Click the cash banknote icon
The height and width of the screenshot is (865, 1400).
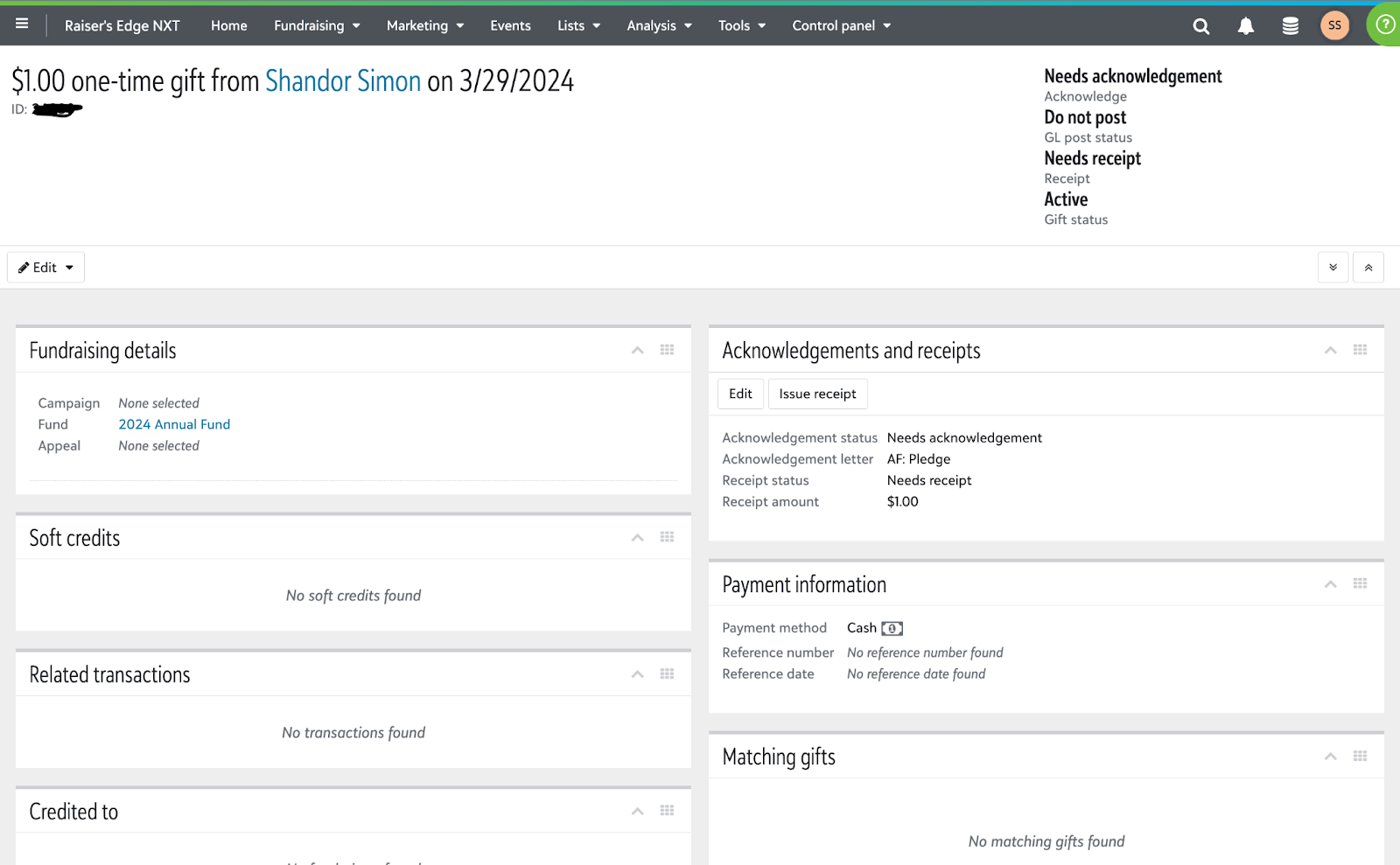click(x=892, y=629)
